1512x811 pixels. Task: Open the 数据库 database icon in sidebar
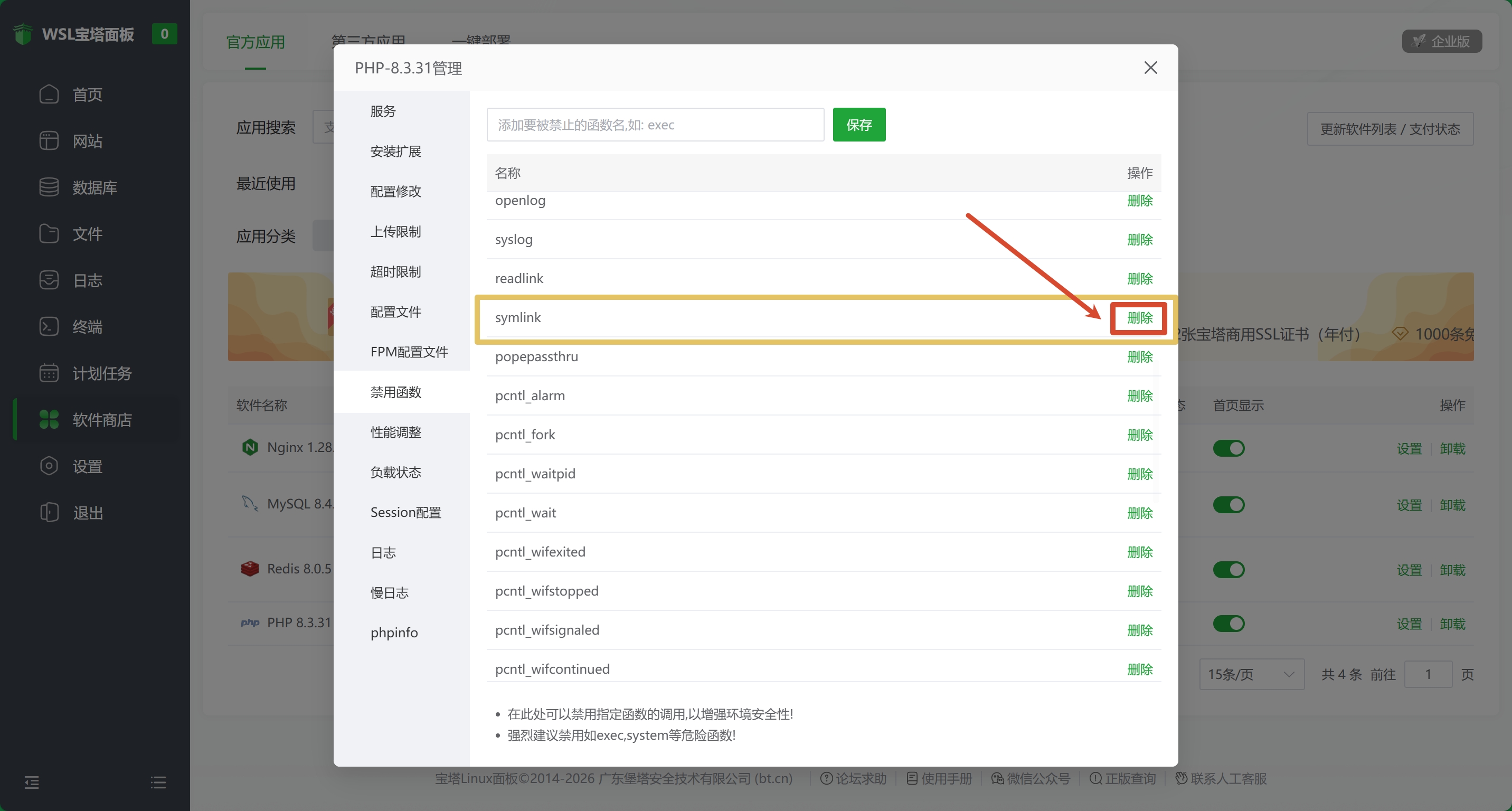click(49, 187)
